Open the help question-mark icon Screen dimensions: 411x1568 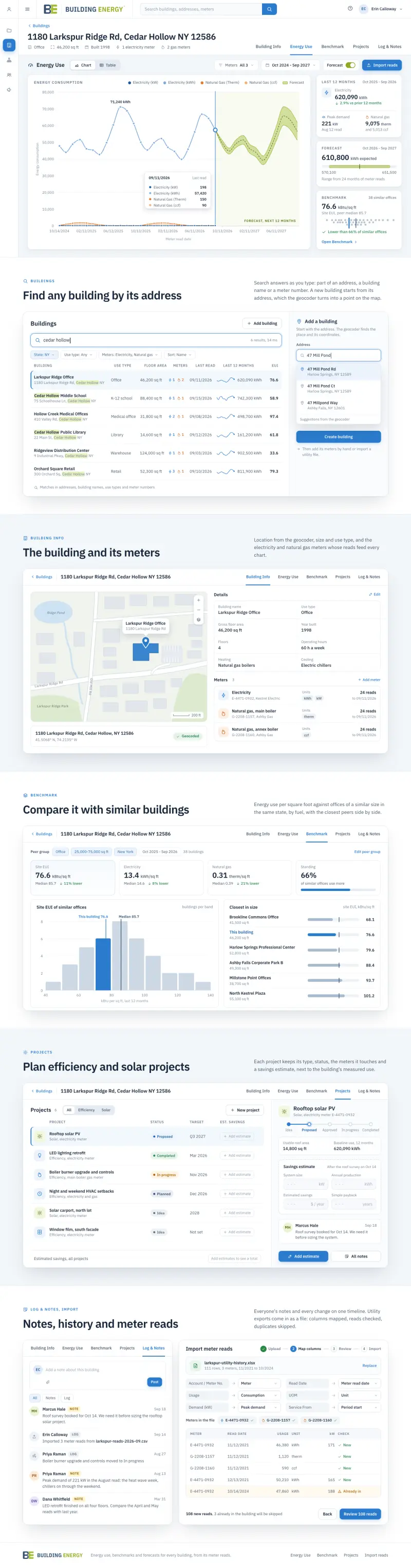[350, 9]
